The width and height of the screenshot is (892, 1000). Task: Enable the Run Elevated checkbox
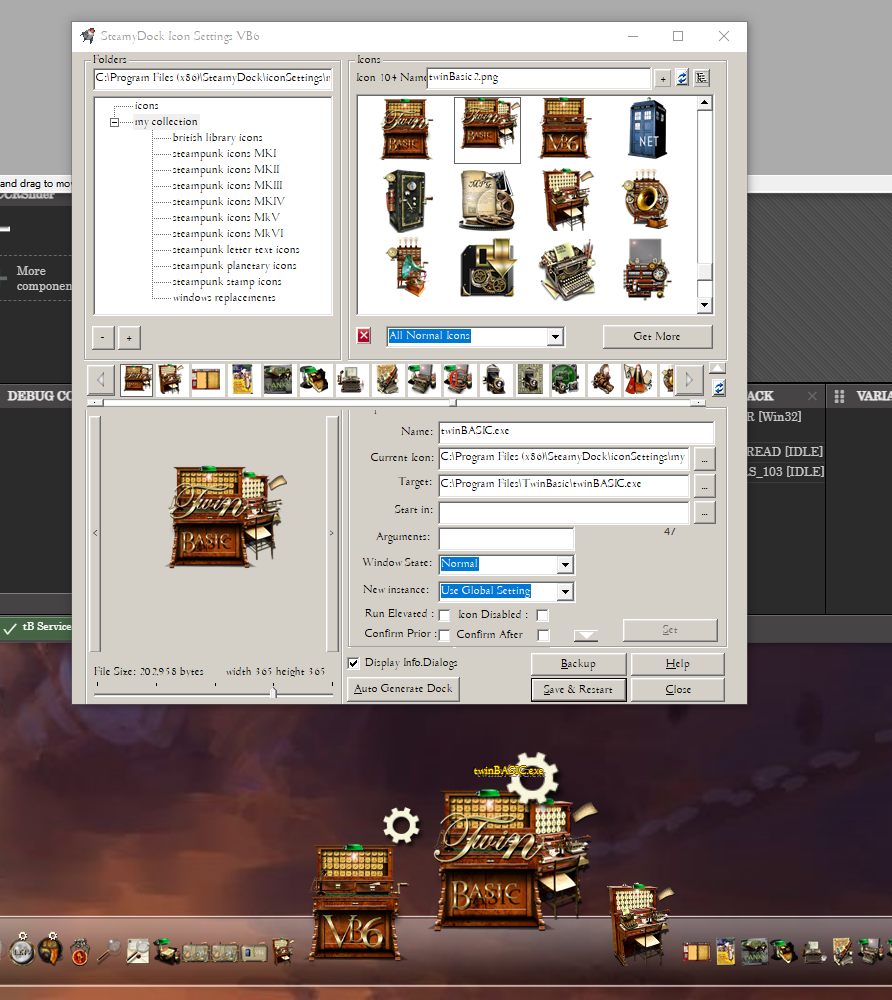444,615
